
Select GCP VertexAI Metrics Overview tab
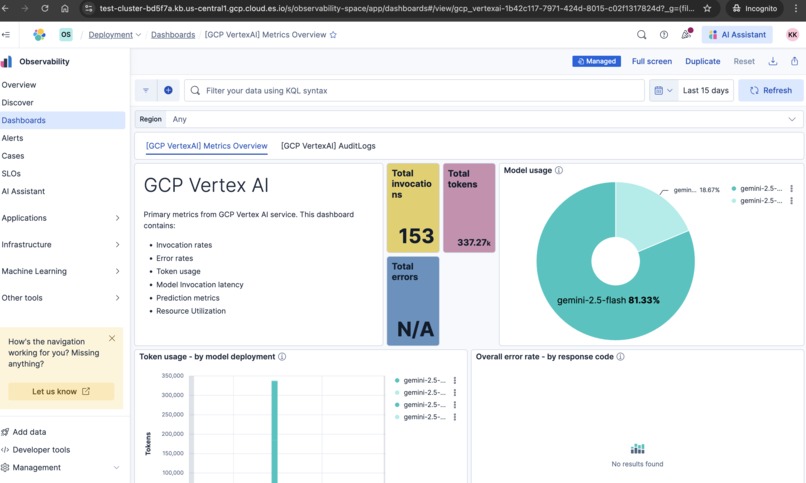207,146
